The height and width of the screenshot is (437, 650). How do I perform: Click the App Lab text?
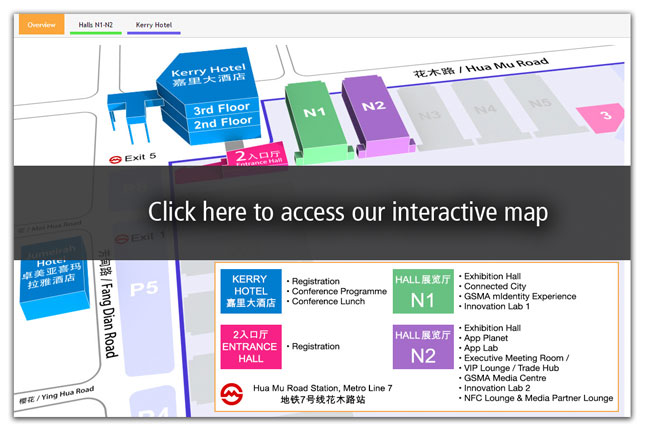[481, 348]
